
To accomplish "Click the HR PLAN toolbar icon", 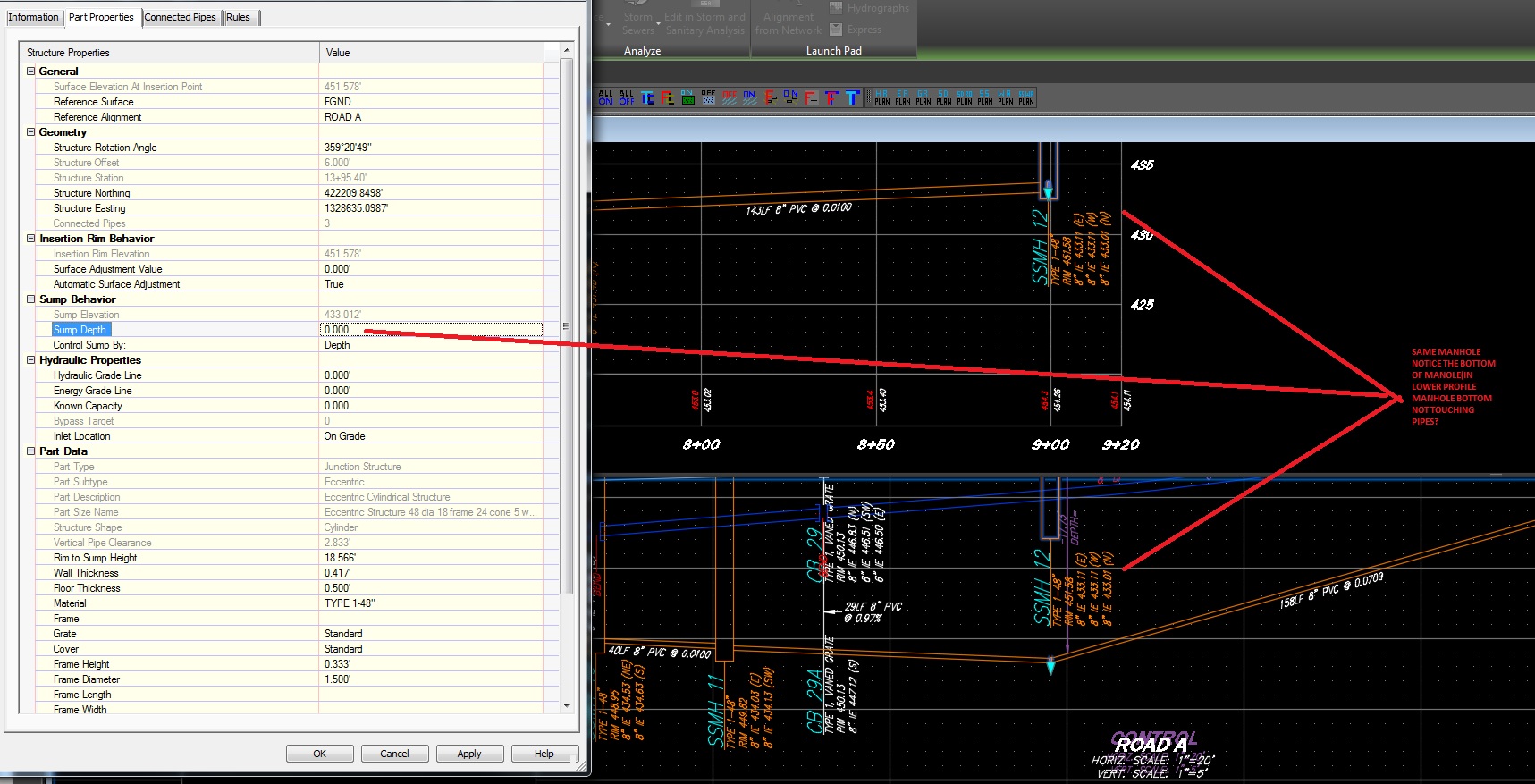I will tap(882, 97).
